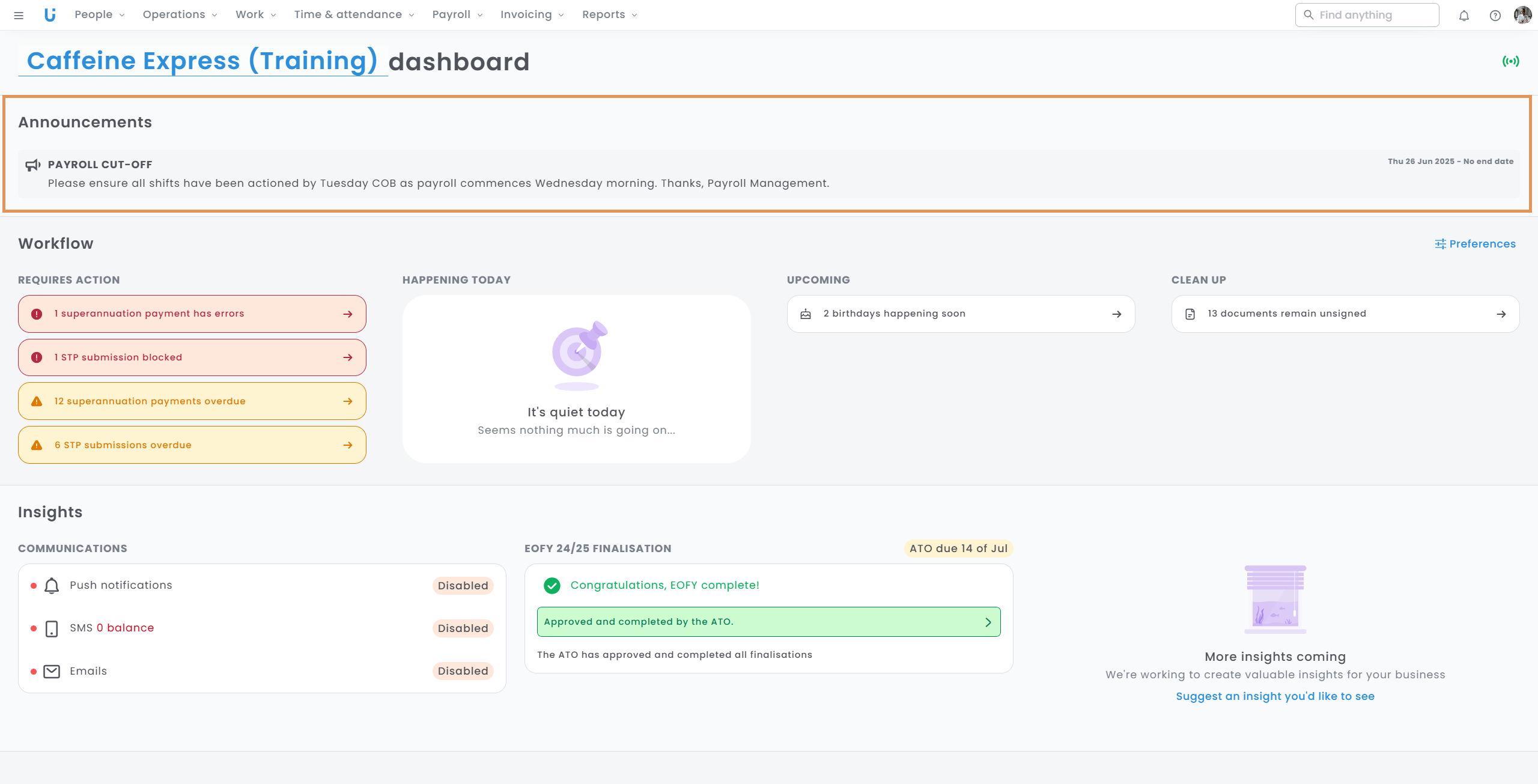Screen dimensions: 1538x784
Task: Open the user profile avatar
Action: tap(1522, 15)
